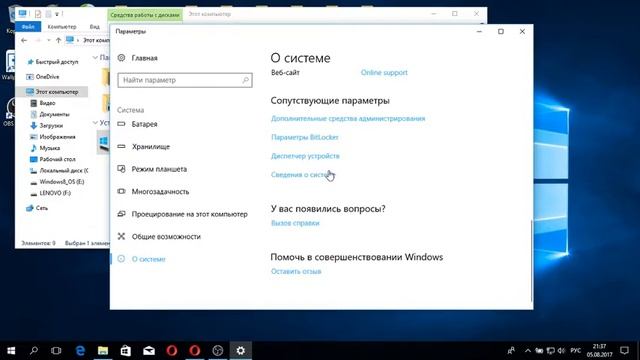Screen dimensions: 640x360
Task: Click the РУС language indicator
Action: [x=576, y=351]
